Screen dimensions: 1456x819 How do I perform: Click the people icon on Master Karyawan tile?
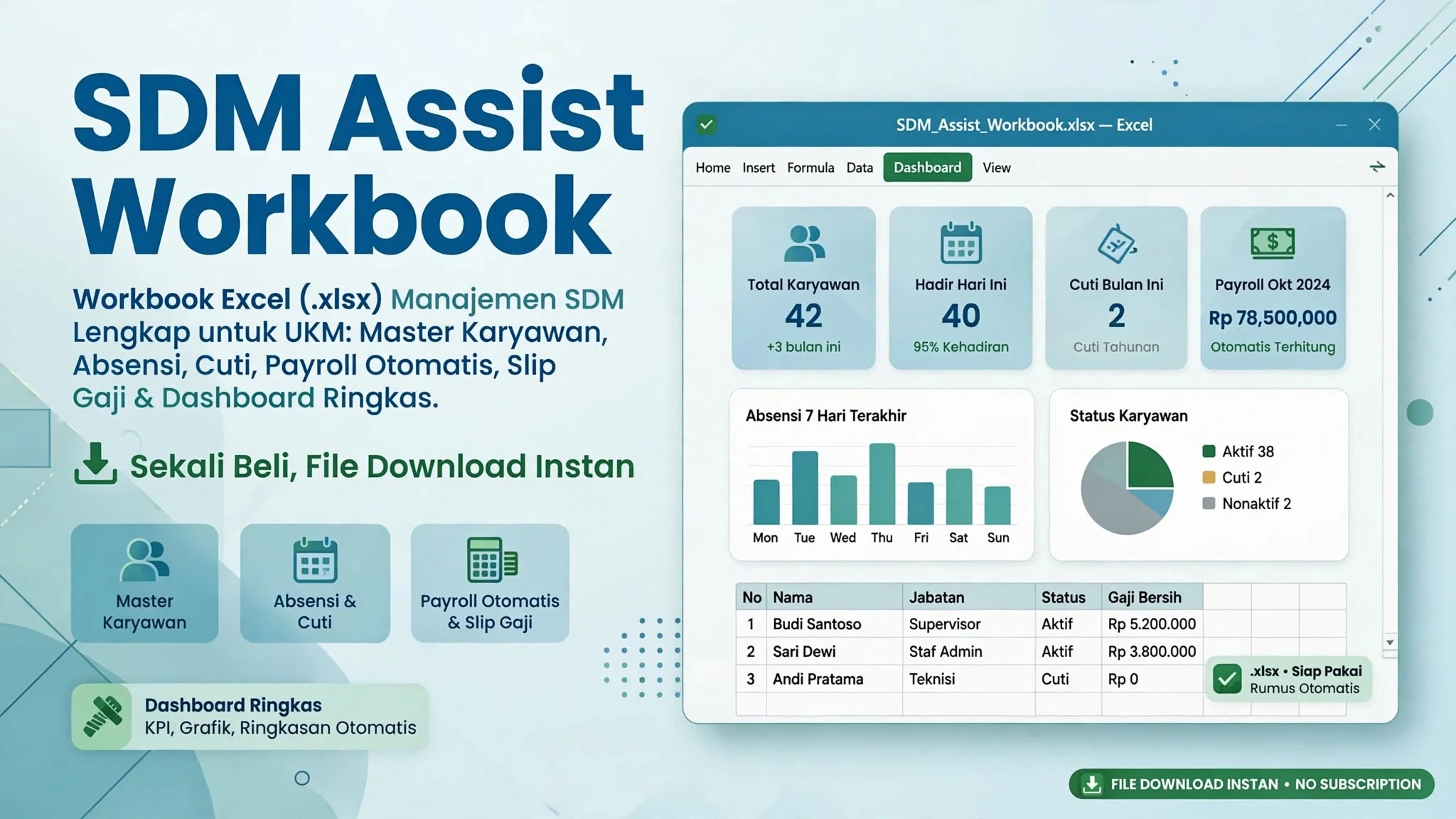[145, 560]
